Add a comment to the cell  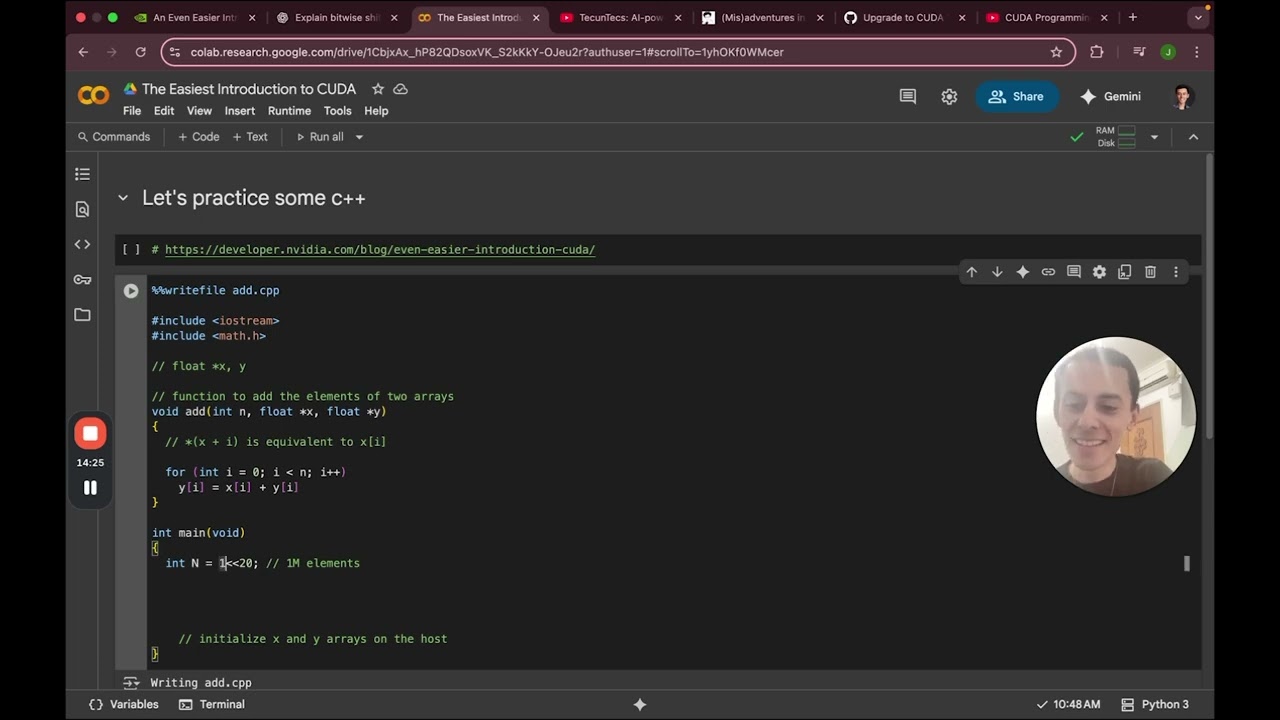click(x=1073, y=272)
